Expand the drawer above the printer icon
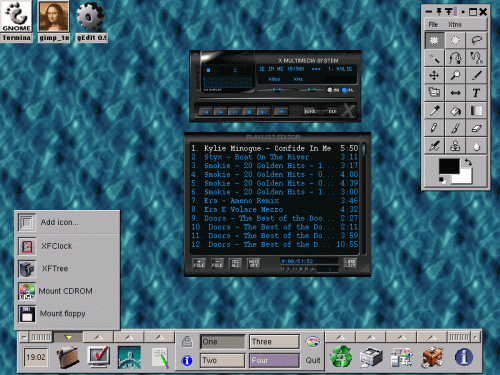The image size is (500, 375). [x=371, y=337]
